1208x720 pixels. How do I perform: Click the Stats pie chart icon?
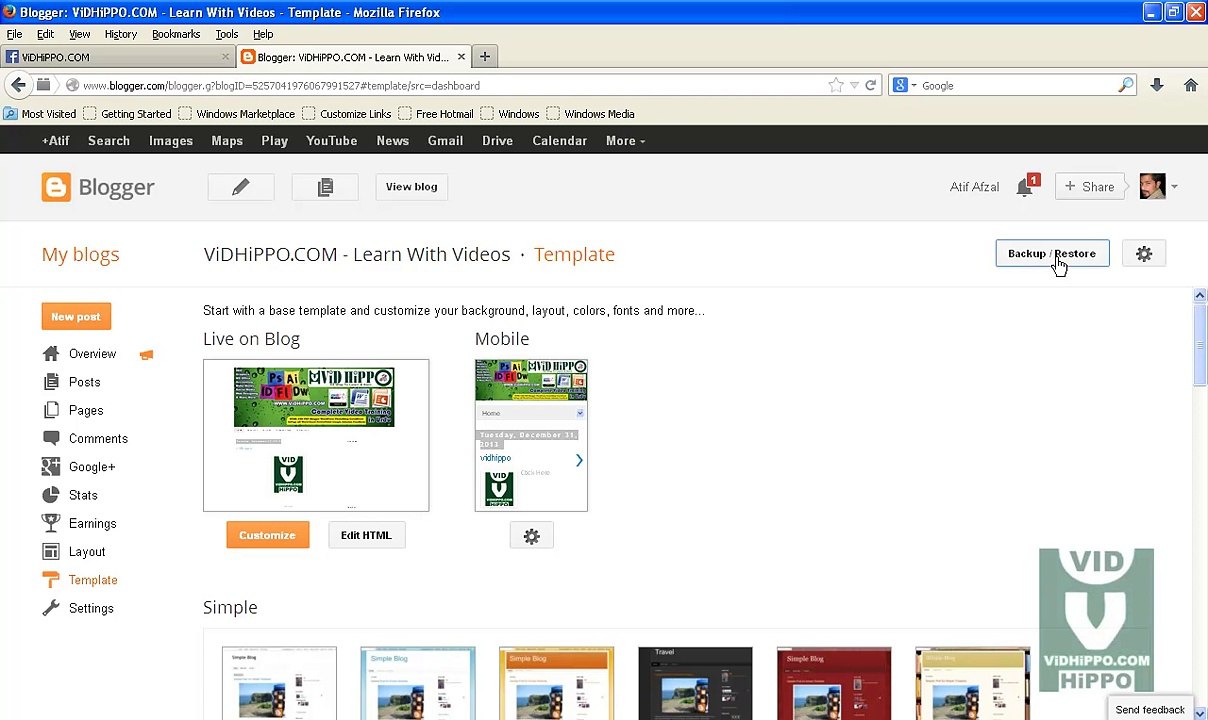click(51, 495)
